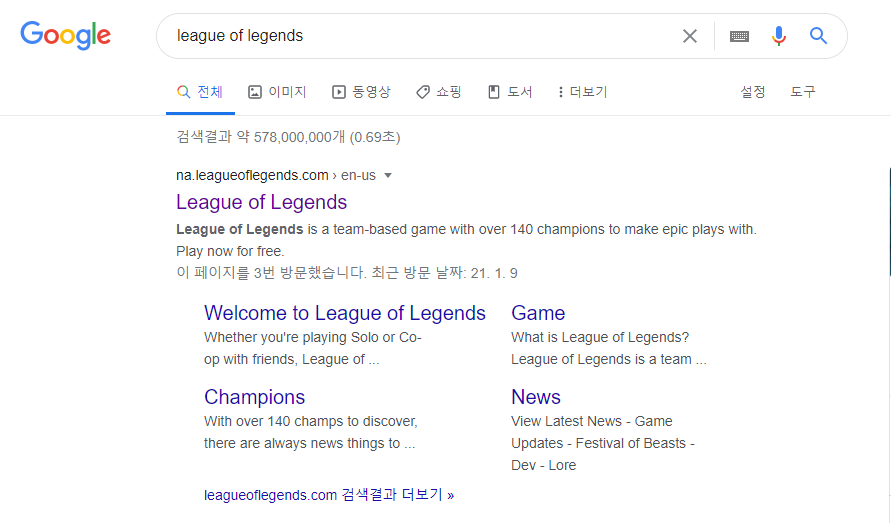This screenshot has height=523, width=891.
Task: Click the snippet 'Play now for free.'
Action: [230, 251]
